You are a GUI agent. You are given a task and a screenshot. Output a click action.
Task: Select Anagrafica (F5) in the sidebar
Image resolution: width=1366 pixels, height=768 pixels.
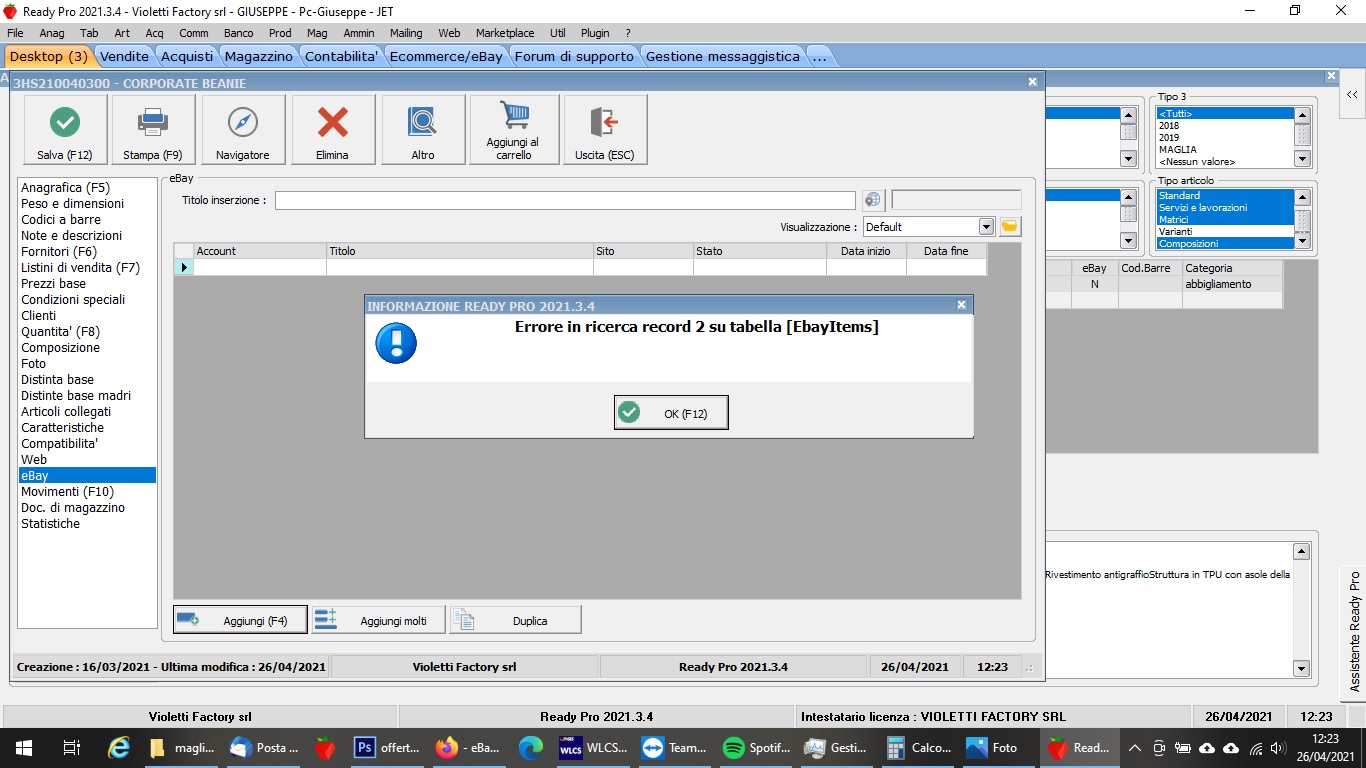(x=66, y=187)
